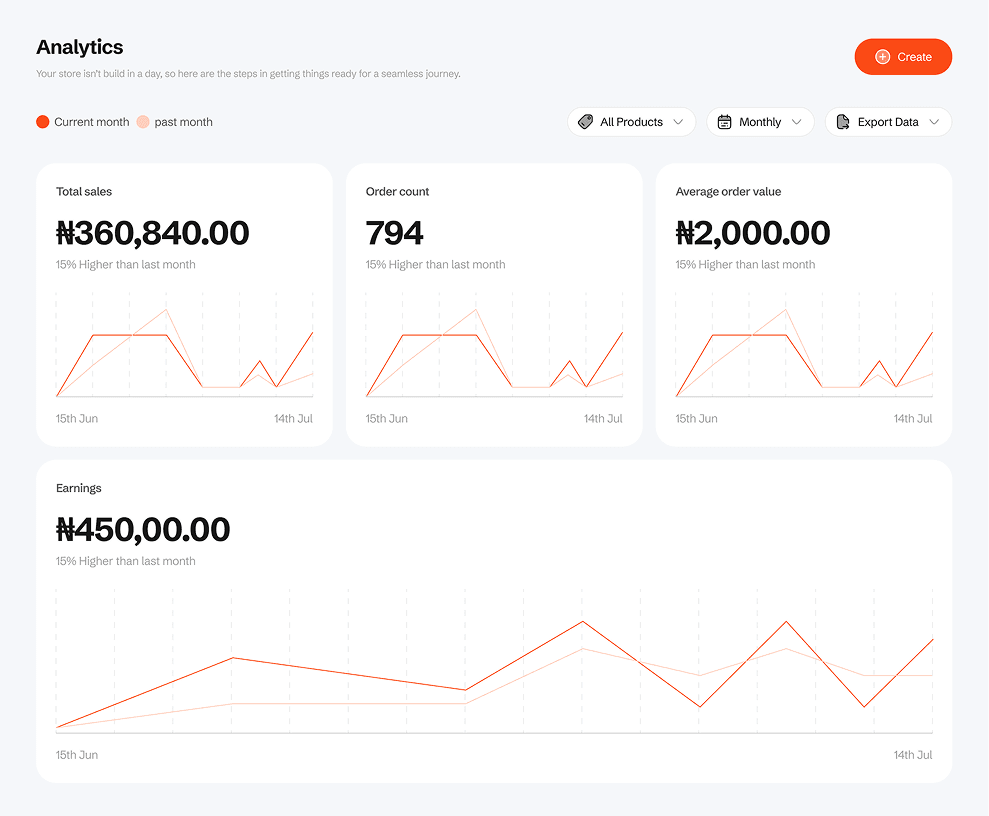Screen dimensions: 989x816
Task: Click the Total sales line chart
Action: click(184, 350)
